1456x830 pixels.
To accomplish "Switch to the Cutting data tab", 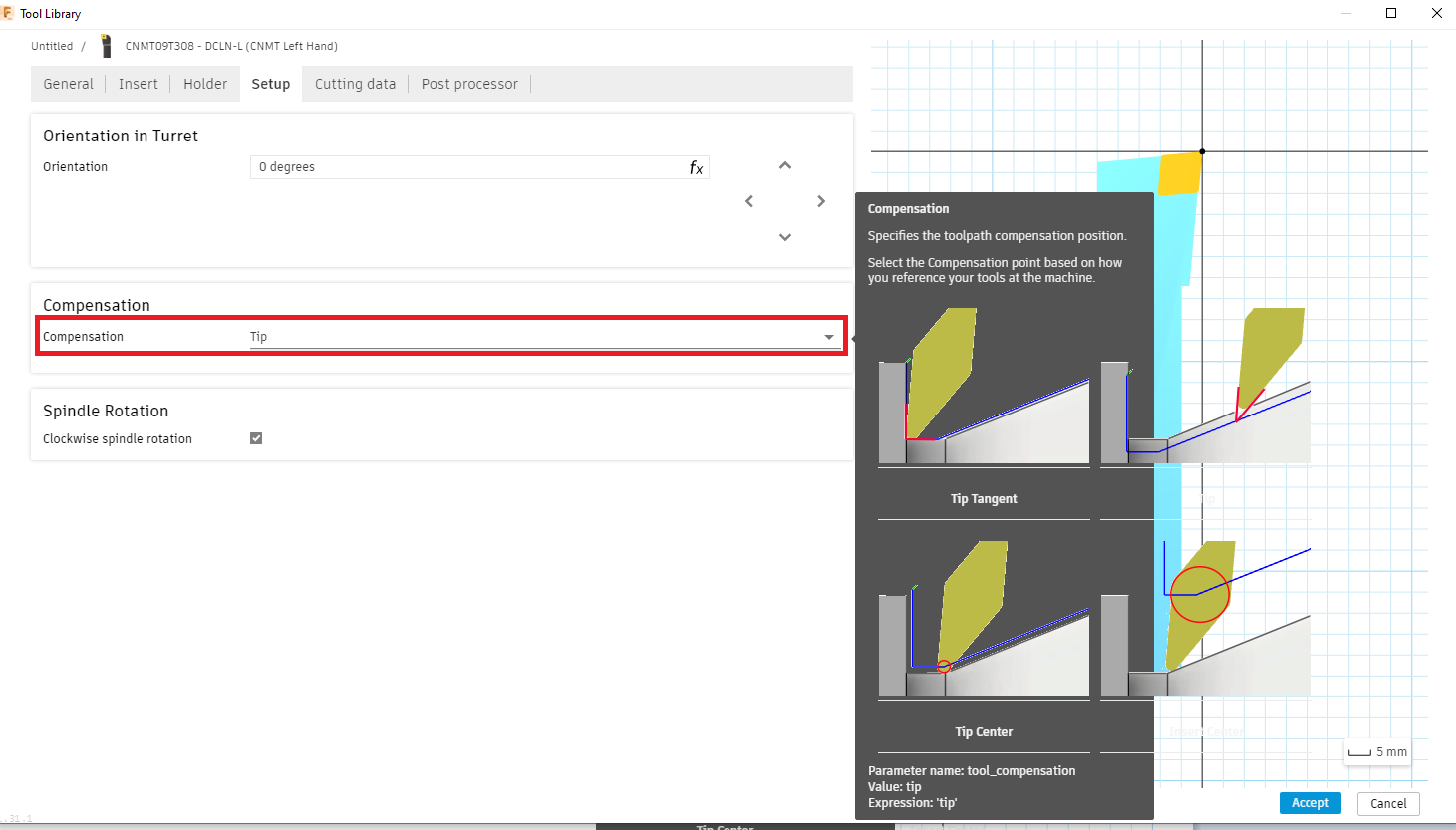I will [354, 84].
